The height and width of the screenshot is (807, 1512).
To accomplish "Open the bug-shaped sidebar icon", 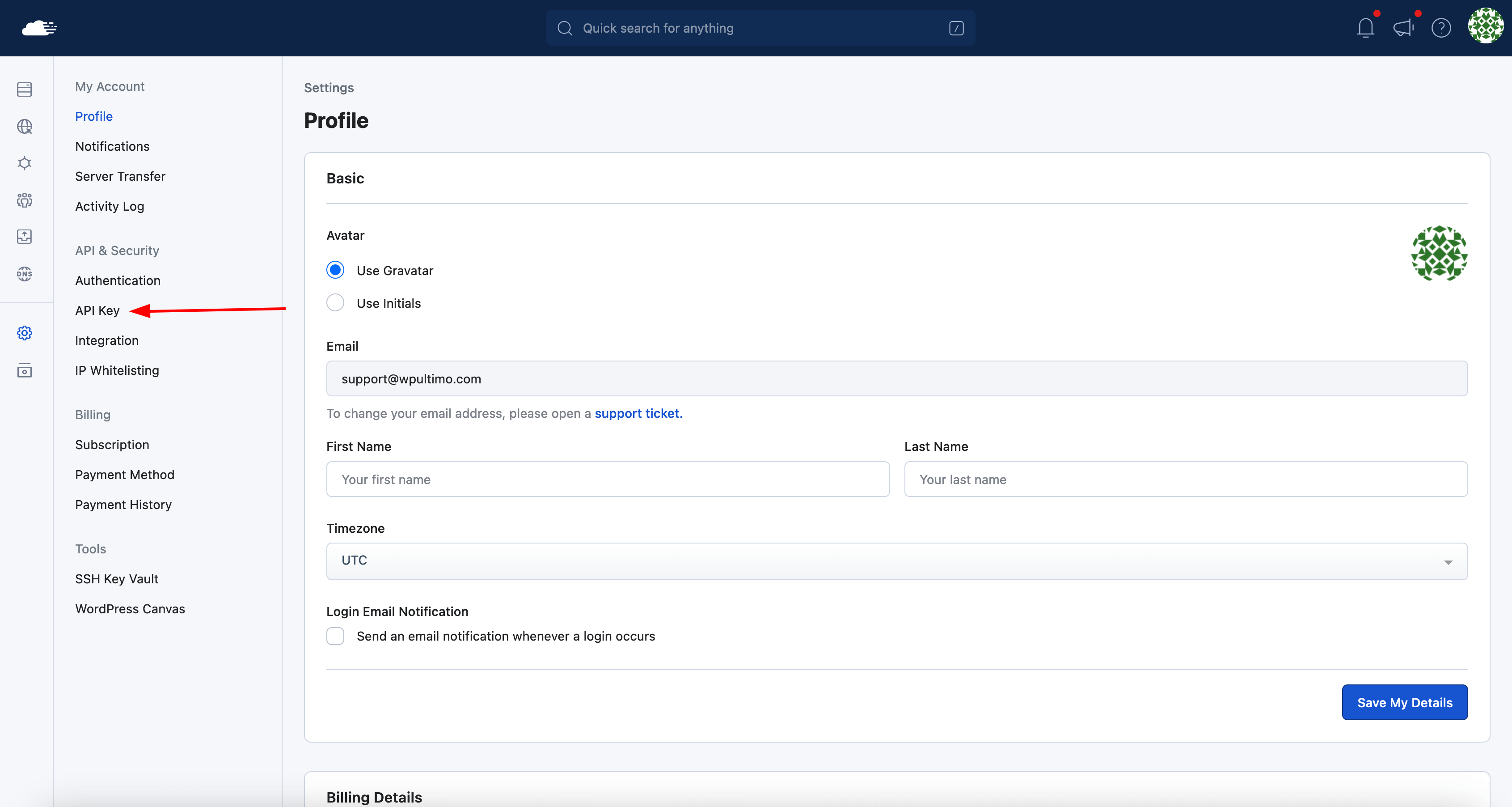I will 25,163.
